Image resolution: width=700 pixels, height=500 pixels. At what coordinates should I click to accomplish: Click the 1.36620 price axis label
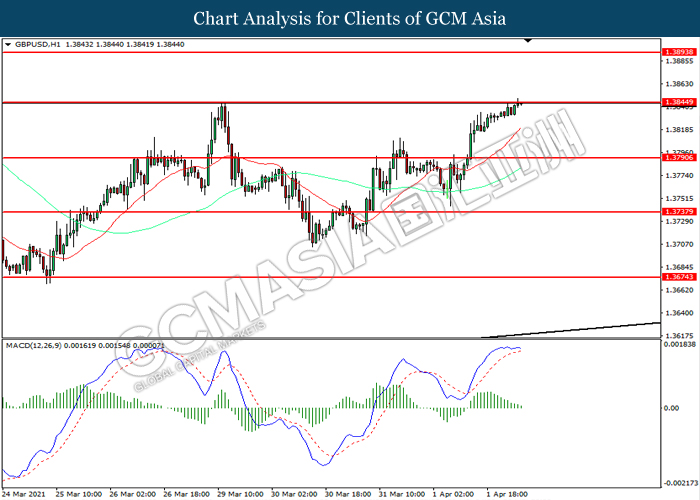(679, 290)
